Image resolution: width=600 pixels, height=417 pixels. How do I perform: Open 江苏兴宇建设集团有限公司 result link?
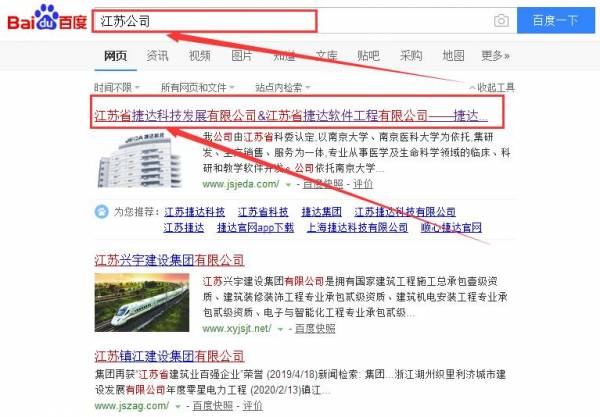169,261
